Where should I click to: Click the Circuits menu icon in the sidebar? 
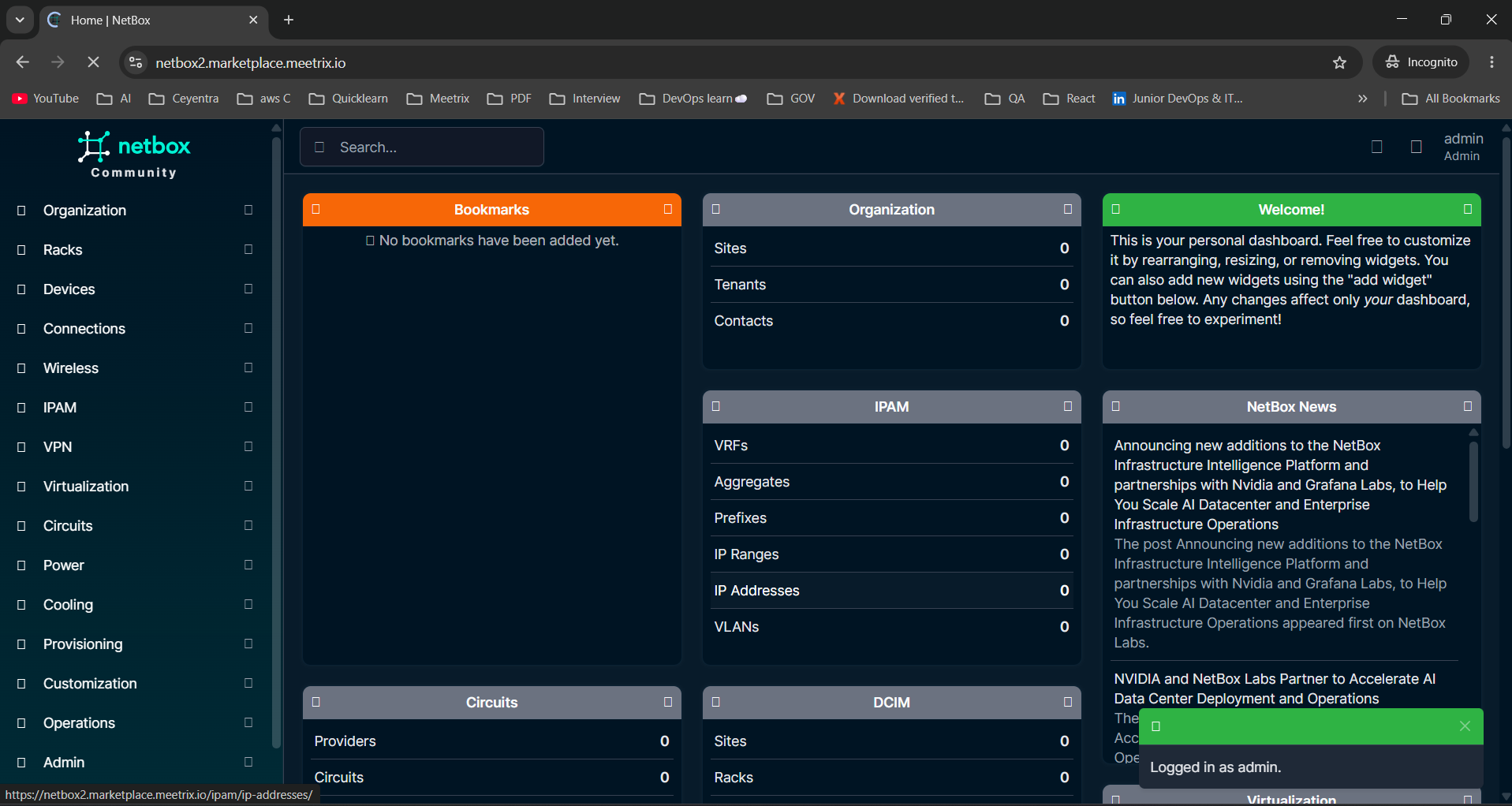pyautogui.click(x=21, y=526)
